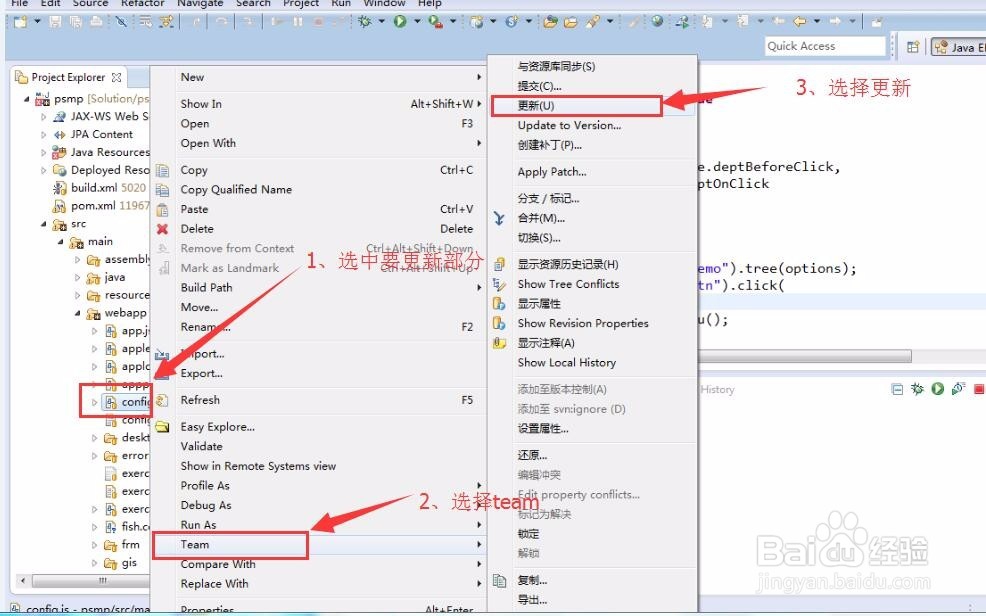Click the New Server toolbar icon
986x616 pixels.
click(477, 22)
